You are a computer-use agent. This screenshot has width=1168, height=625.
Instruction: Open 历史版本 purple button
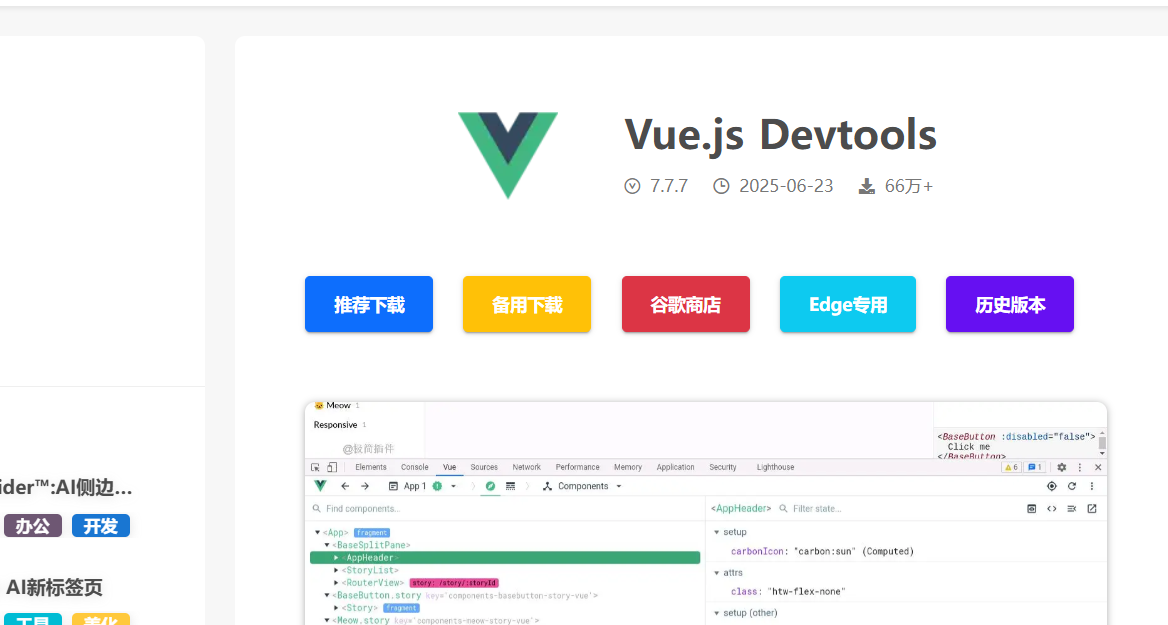tap(1009, 304)
